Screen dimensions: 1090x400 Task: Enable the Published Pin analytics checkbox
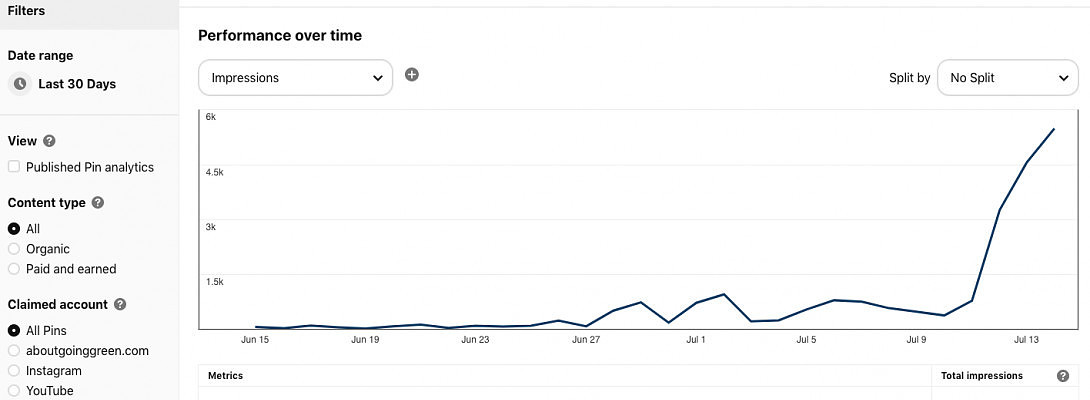pos(14,167)
